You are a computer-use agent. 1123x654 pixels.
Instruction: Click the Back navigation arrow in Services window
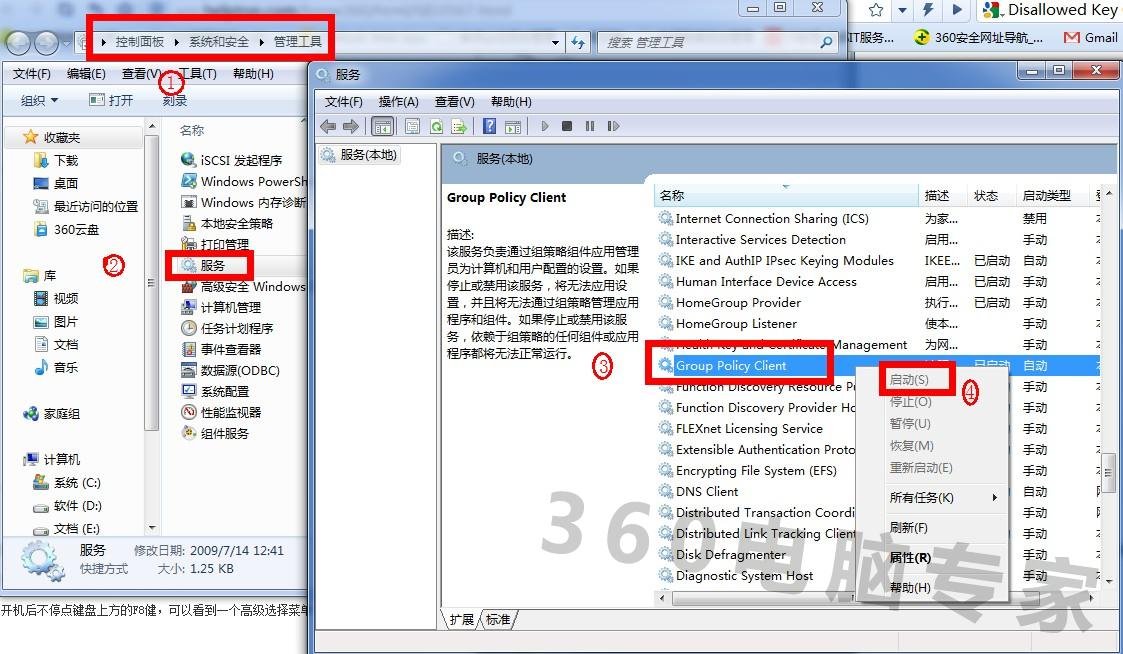click(327, 126)
